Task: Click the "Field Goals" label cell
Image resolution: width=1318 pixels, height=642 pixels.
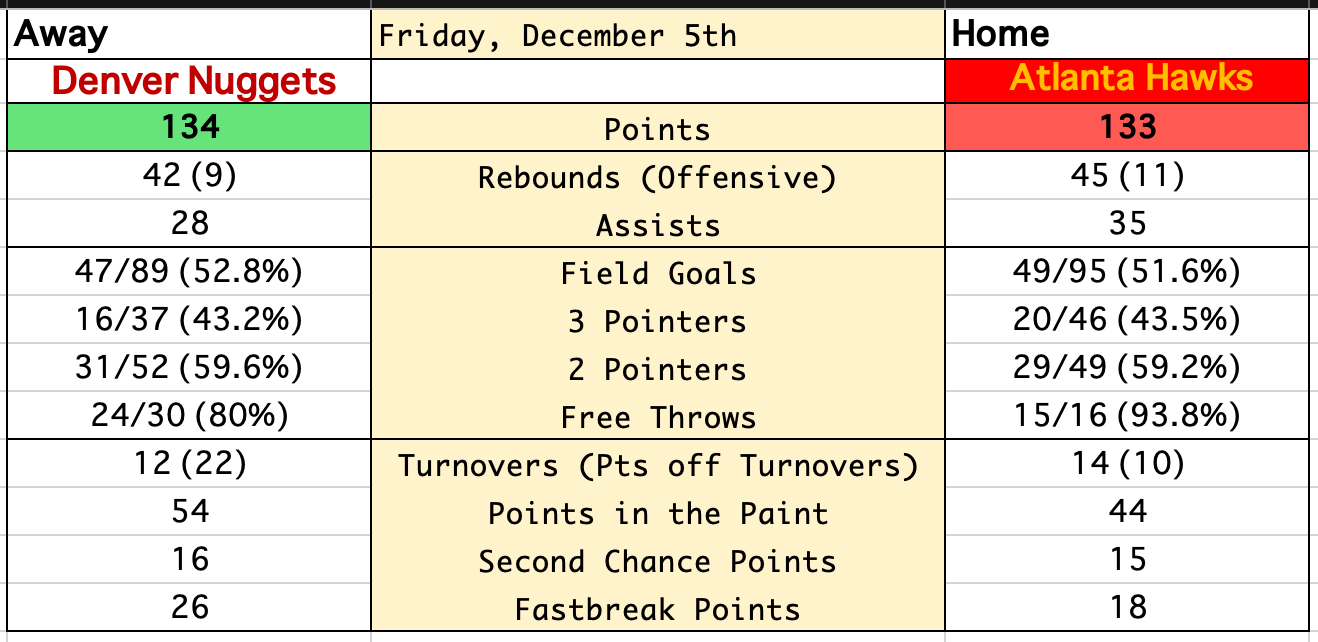Action: point(657,273)
